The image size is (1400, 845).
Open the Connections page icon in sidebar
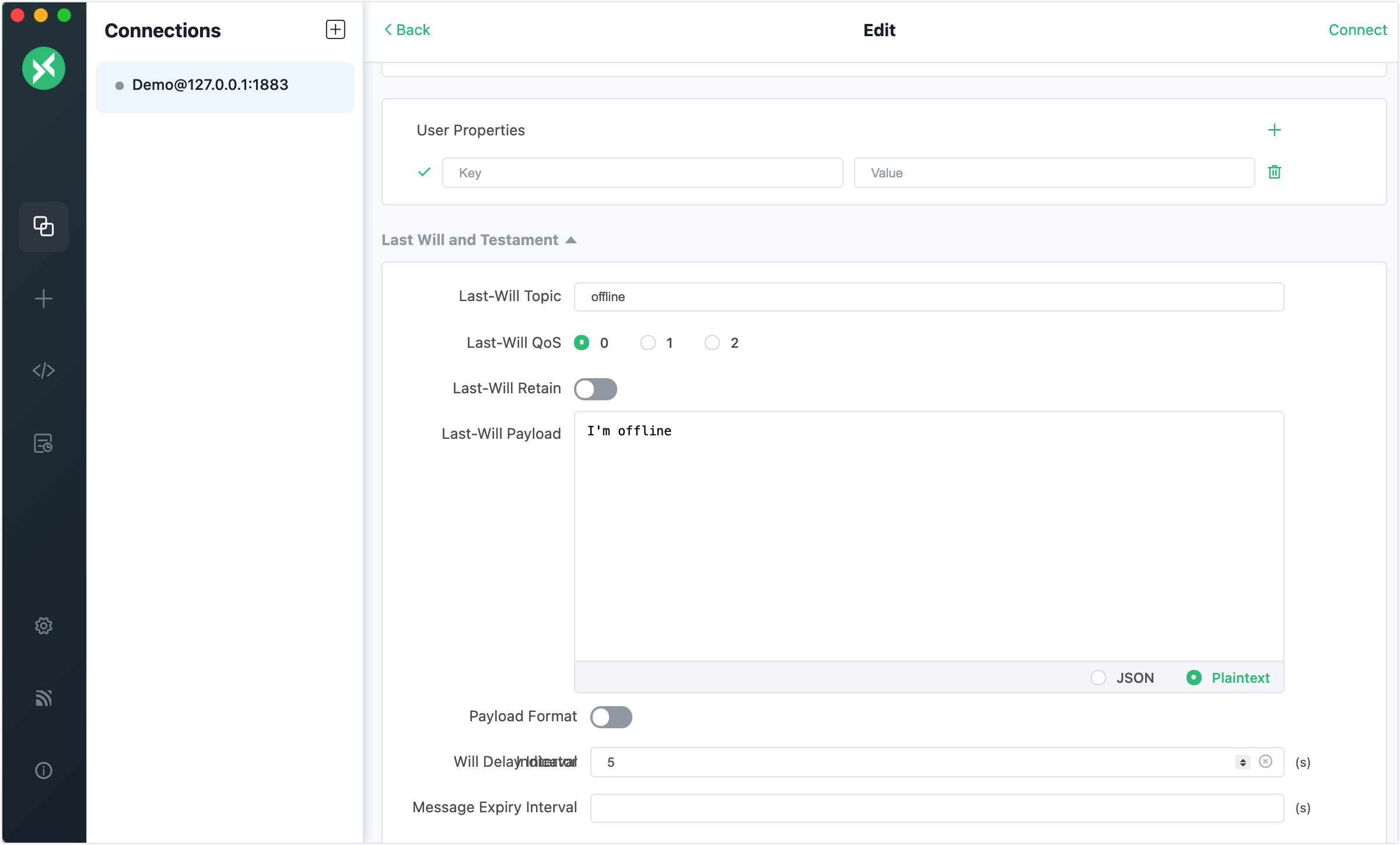44,226
